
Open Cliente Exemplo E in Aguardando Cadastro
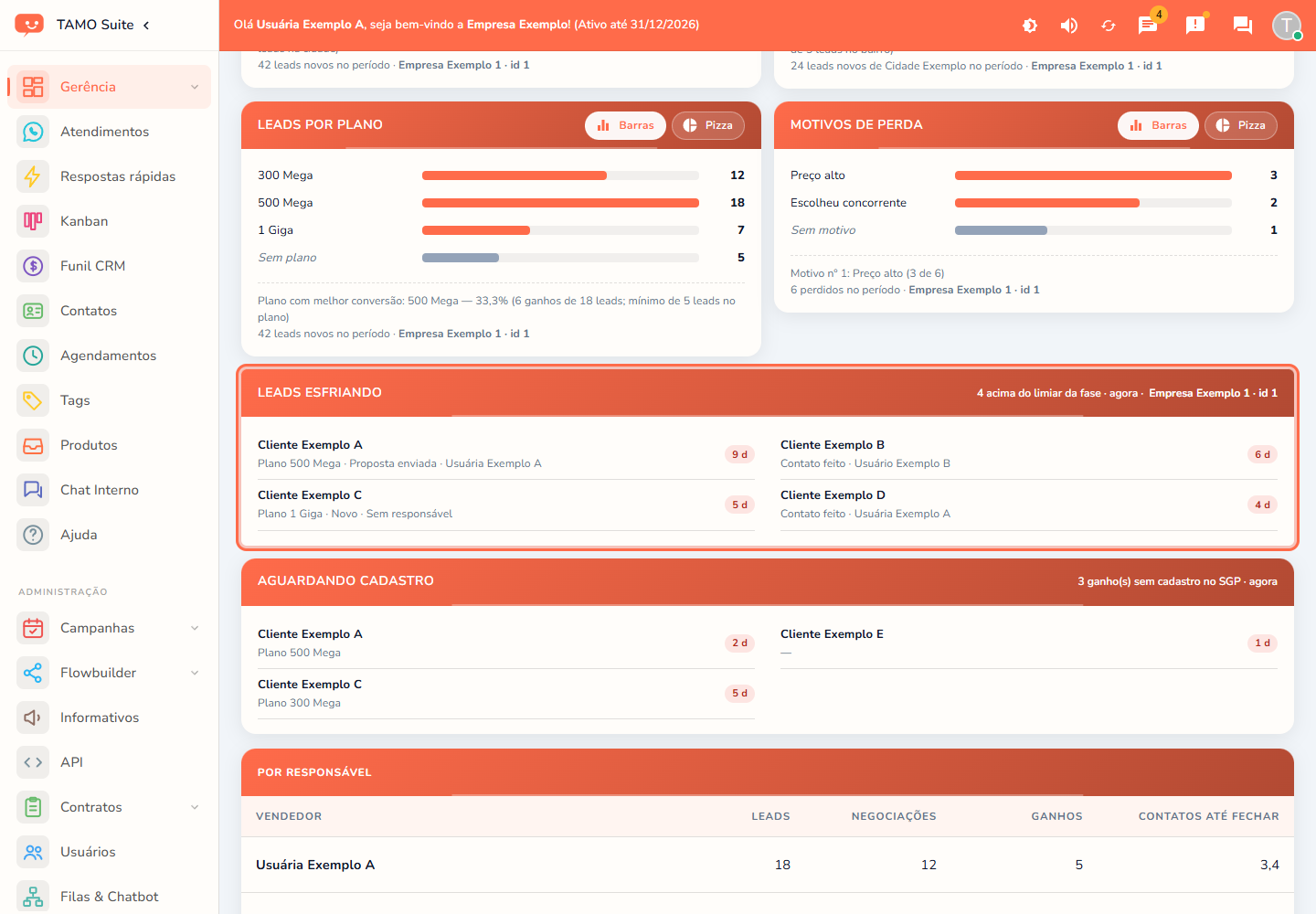coord(1029,643)
